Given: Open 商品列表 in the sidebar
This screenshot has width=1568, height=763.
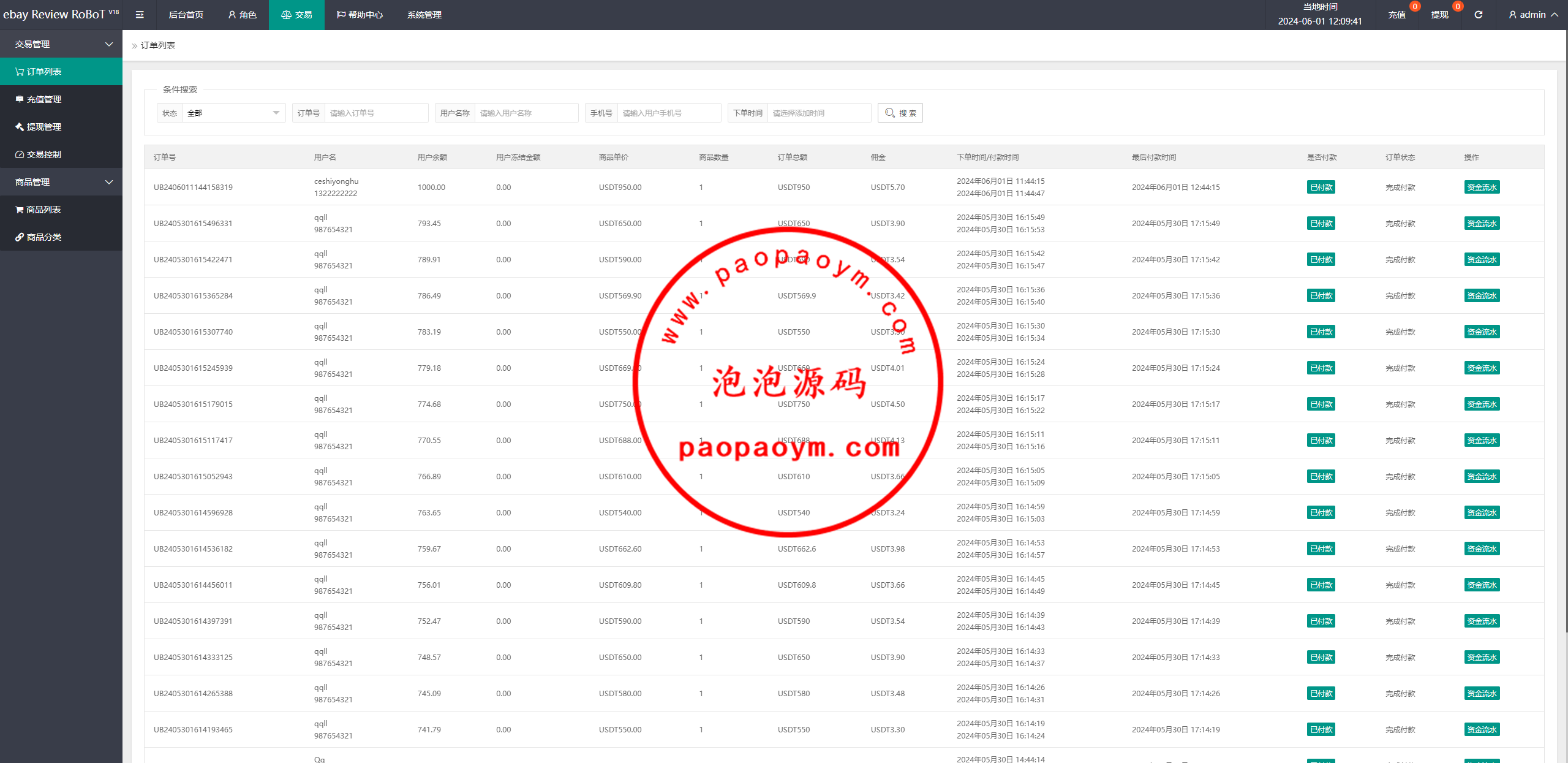Looking at the screenshot, I should pos(43,210).
